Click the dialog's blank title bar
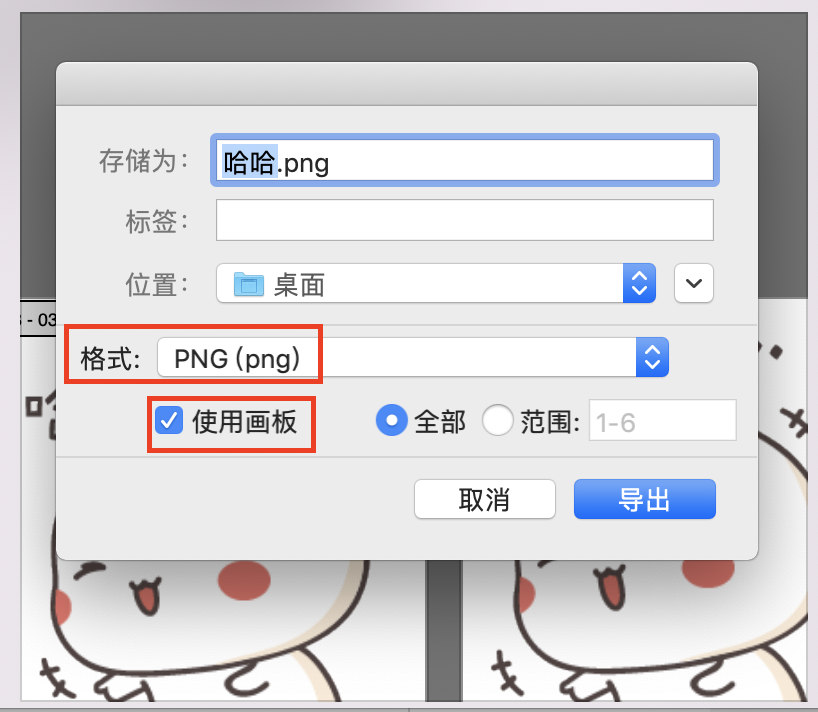This screenshot has width=818, height=712. (407, 84)
